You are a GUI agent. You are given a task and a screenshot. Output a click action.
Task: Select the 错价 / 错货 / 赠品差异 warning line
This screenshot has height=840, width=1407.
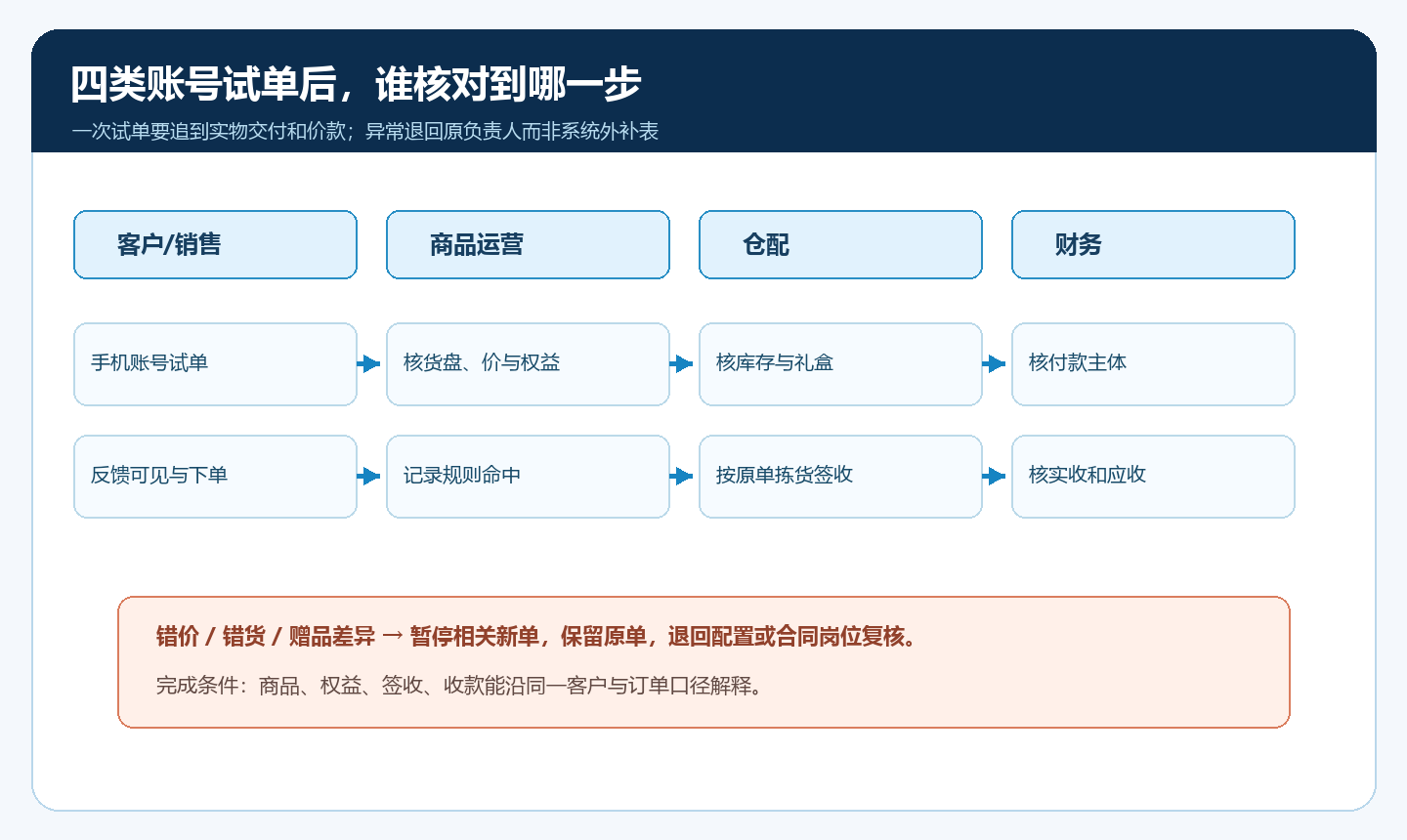pyautogui.click(x=537, y=637)
